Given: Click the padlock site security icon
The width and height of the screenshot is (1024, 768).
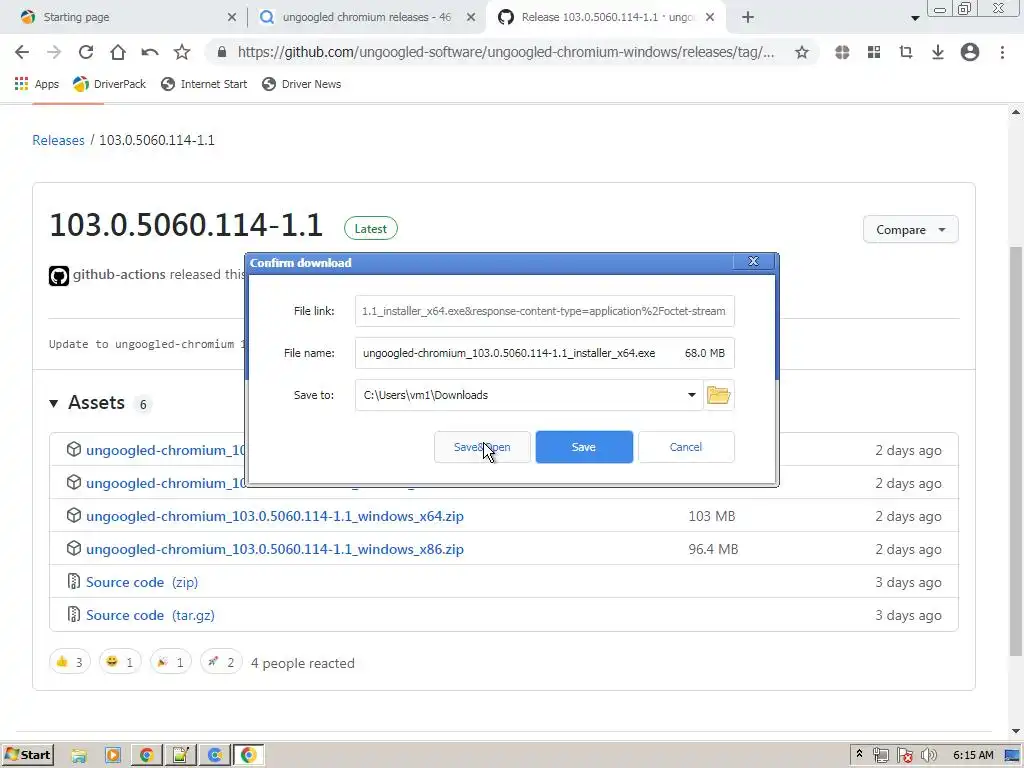Looking at the screenshot, I should point(222,52).
